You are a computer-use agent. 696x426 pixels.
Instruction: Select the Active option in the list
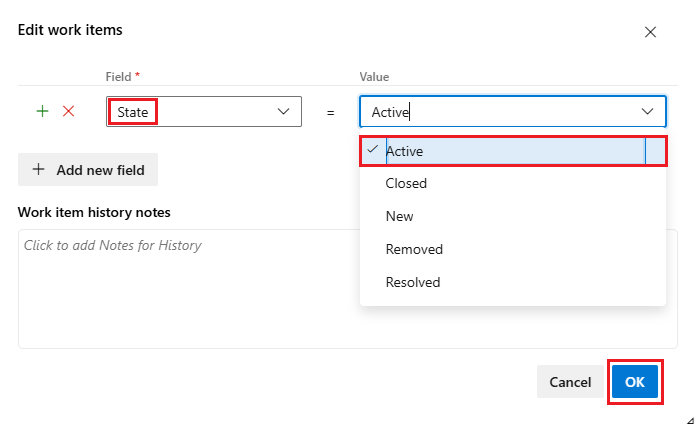(513, 151)
